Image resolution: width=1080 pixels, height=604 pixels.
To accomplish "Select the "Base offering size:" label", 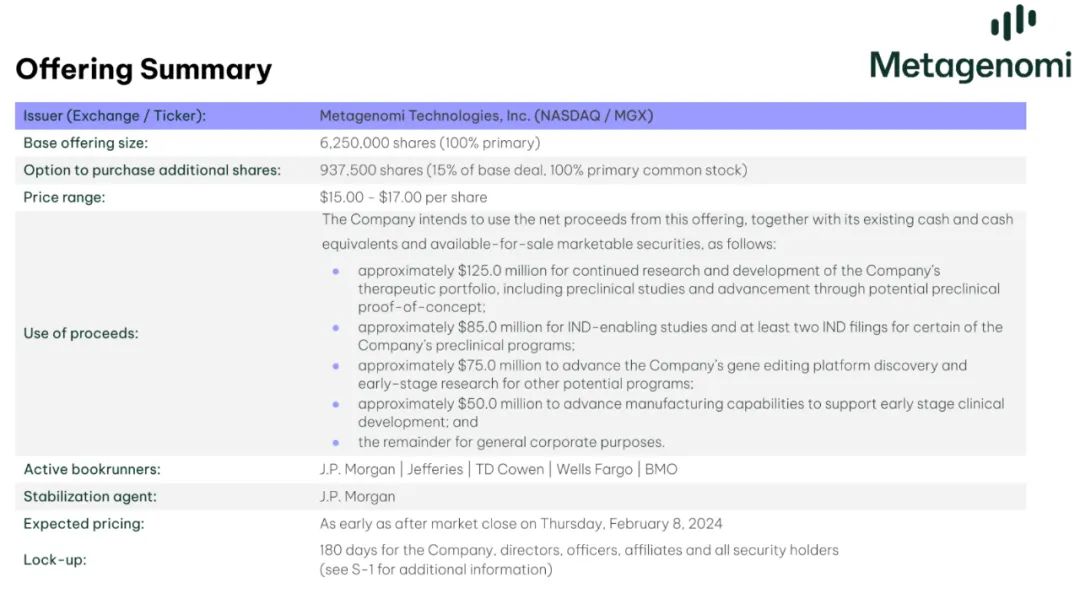I will 86,143.
